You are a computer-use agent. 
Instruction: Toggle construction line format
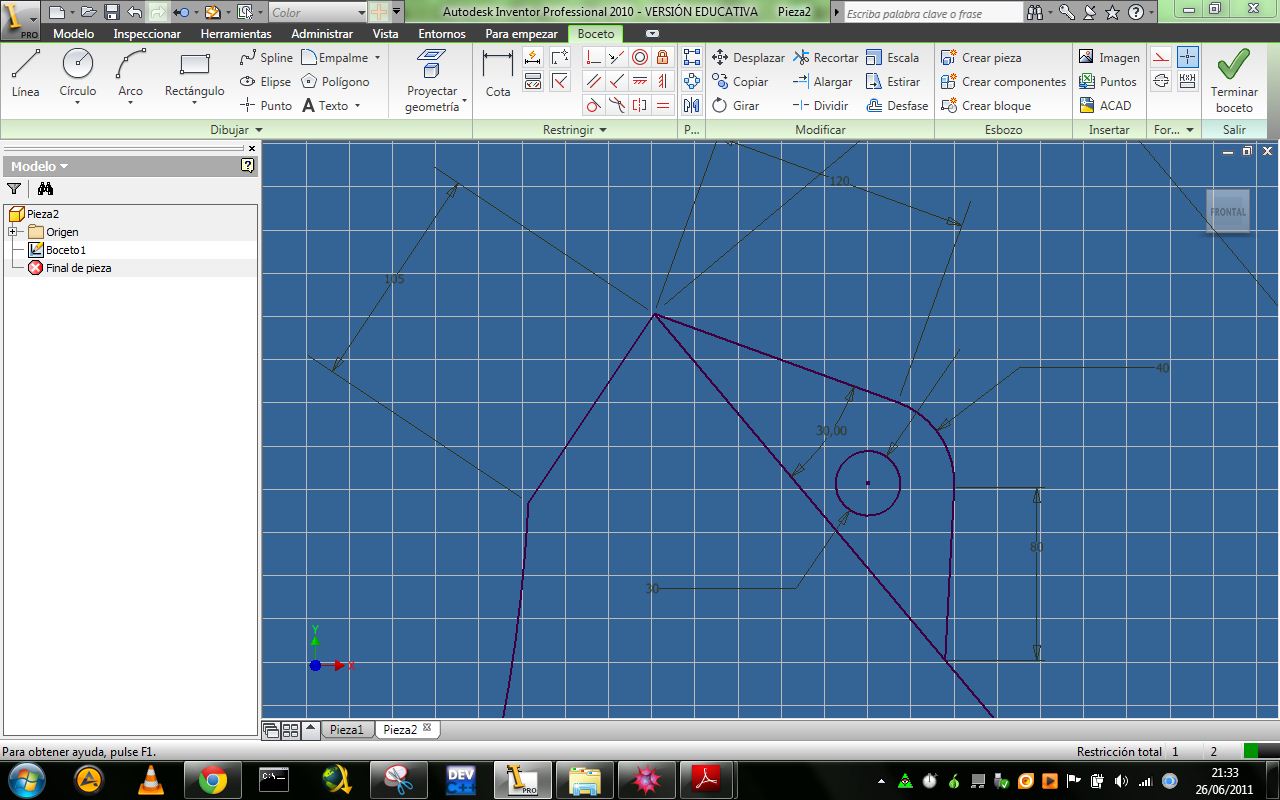[1161, 57]
